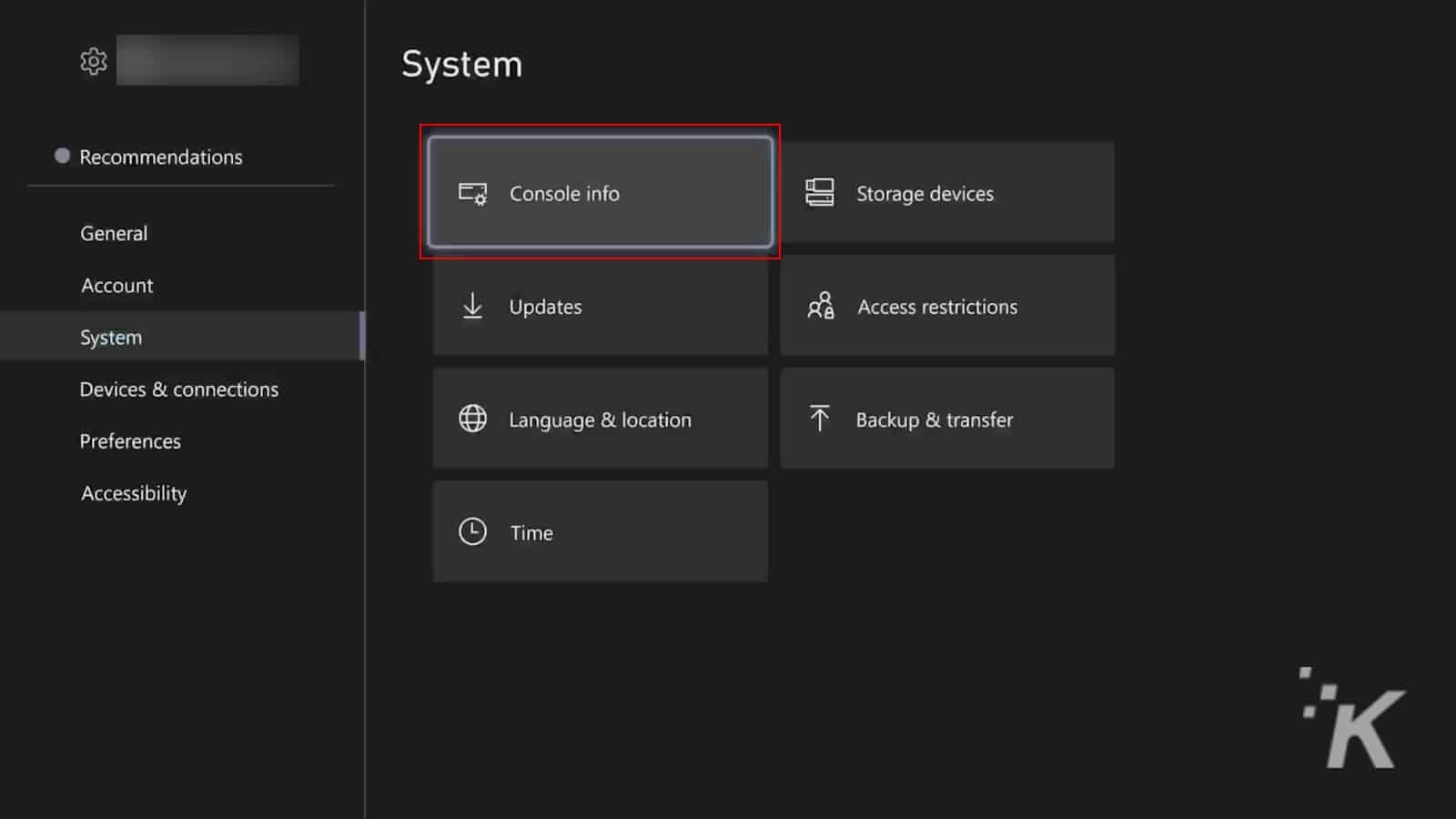Image resolution: width=1456 pixels, height=819 pixels.
Task: Select the Time tile
Action: [x=600, y=531]
